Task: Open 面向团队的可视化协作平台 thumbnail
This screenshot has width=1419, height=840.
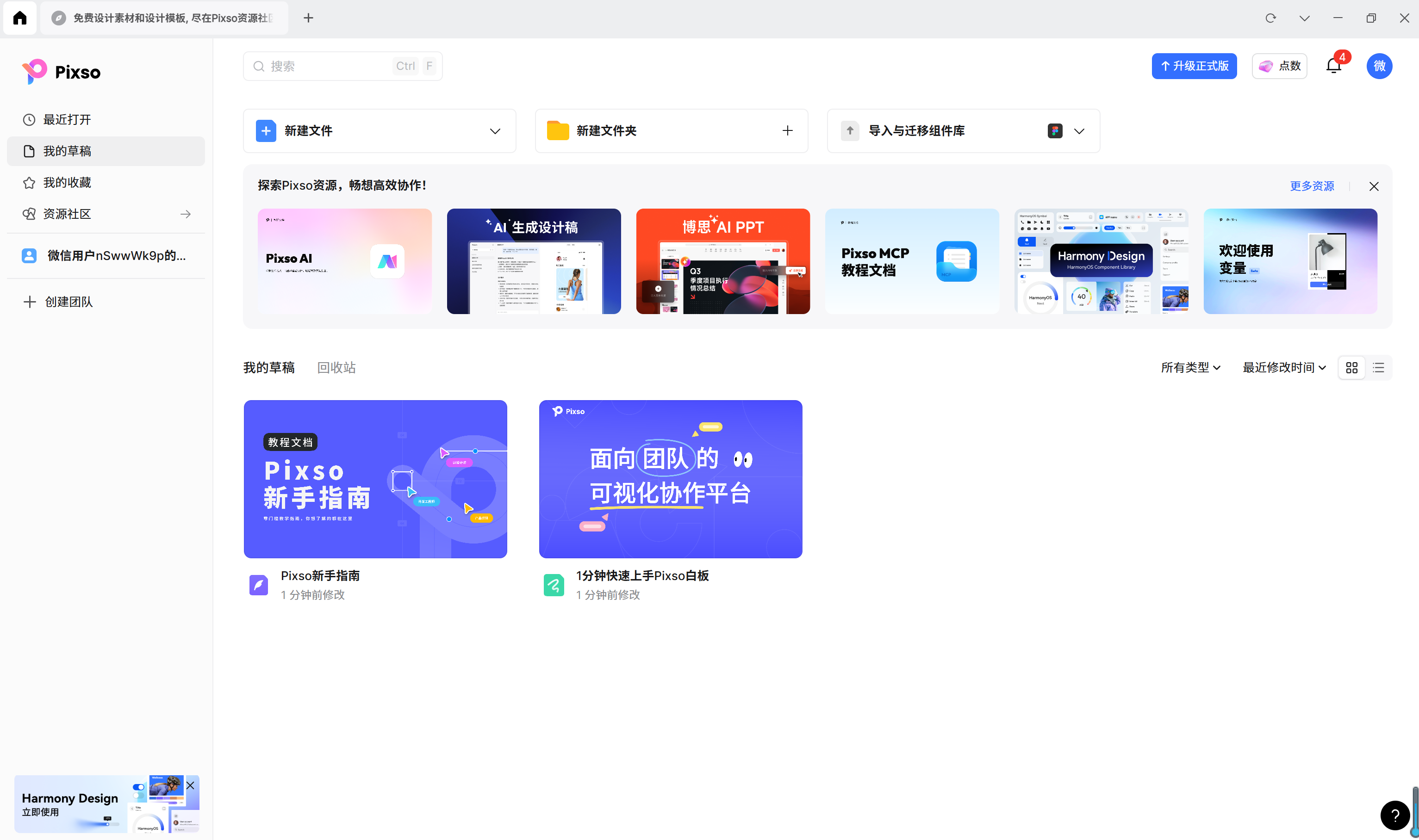Action: pyautogui.click(x=671, y=479)
